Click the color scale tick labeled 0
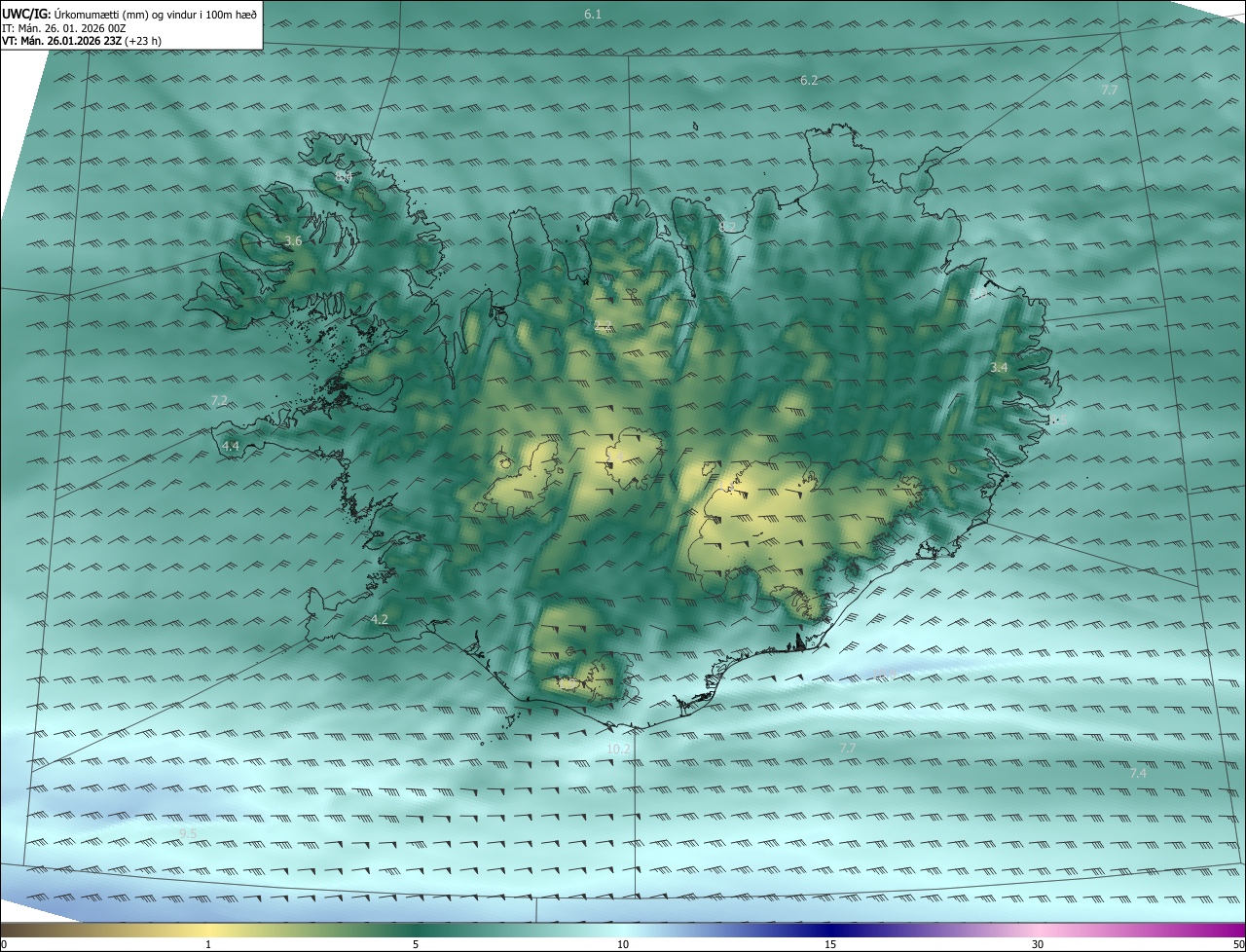The height and width of the screenshot is (952, 1246). pos(4,944)
